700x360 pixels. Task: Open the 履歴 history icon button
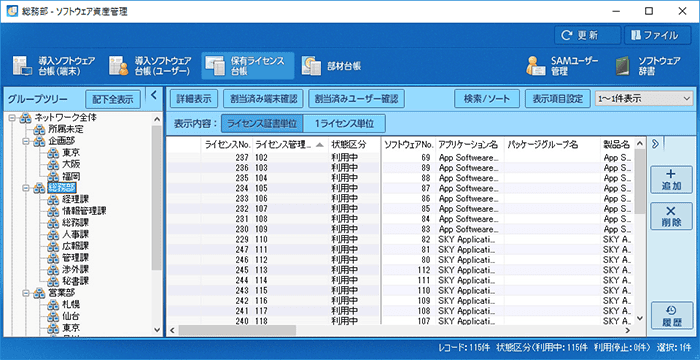[x=671, y=316]
